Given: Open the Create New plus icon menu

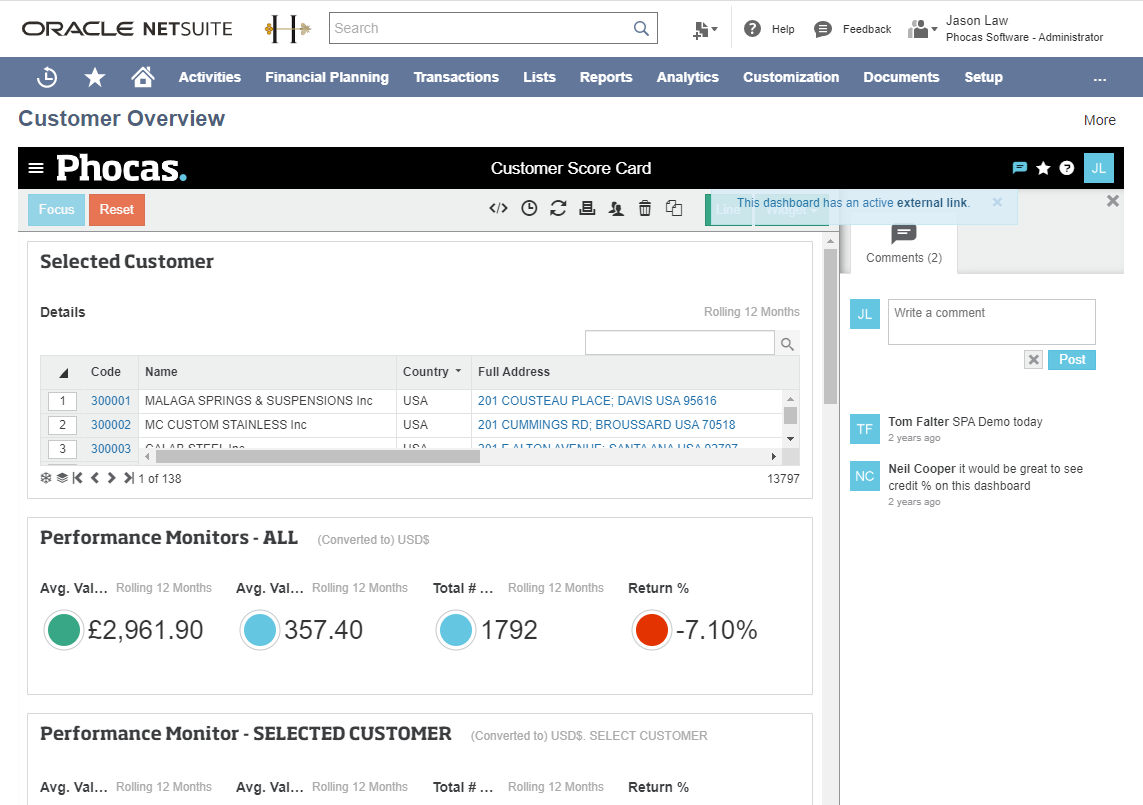Looking at the screenshot, I should (x=704, y=29).
